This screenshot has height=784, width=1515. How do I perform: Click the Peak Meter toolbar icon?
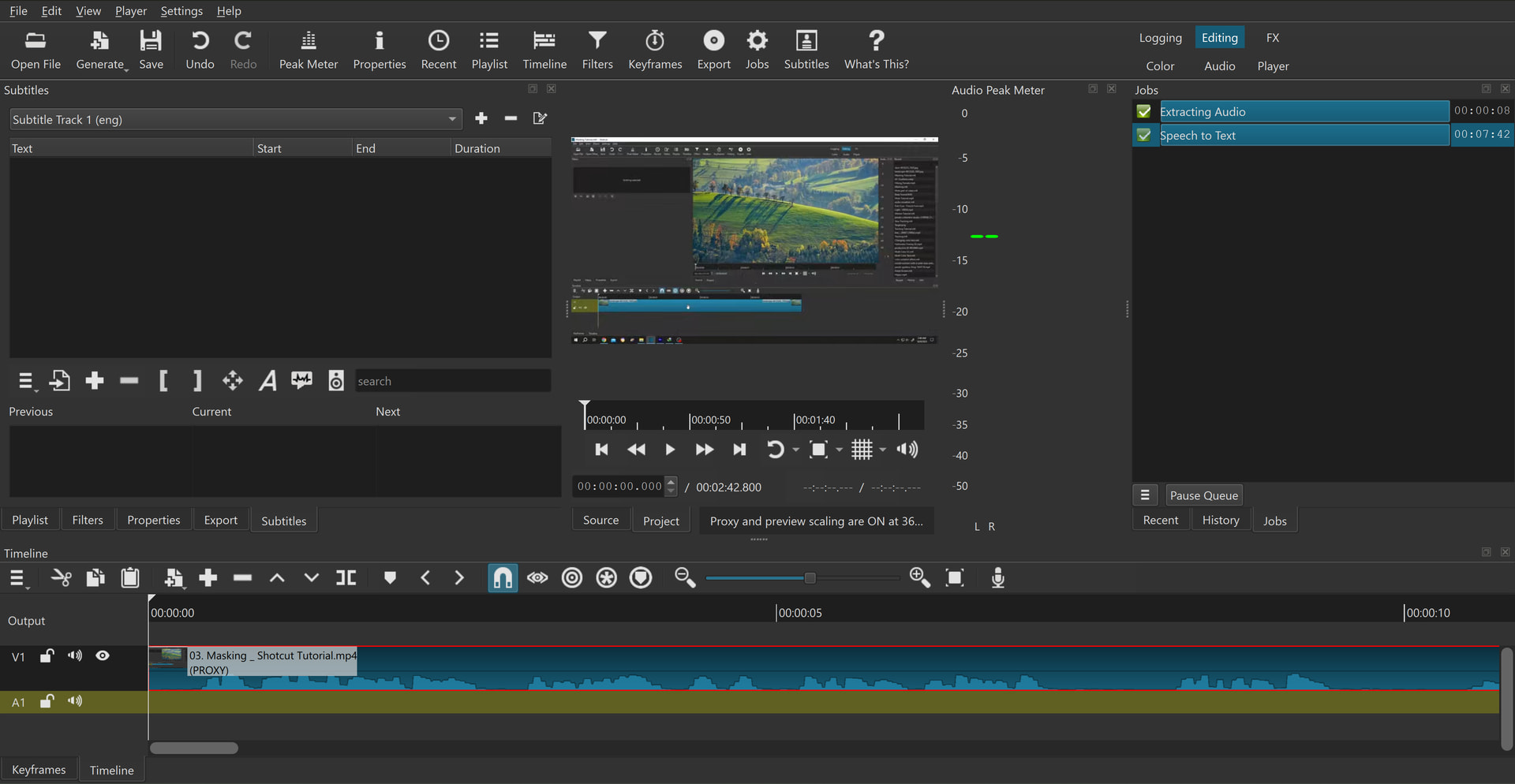tap(308, 50)
